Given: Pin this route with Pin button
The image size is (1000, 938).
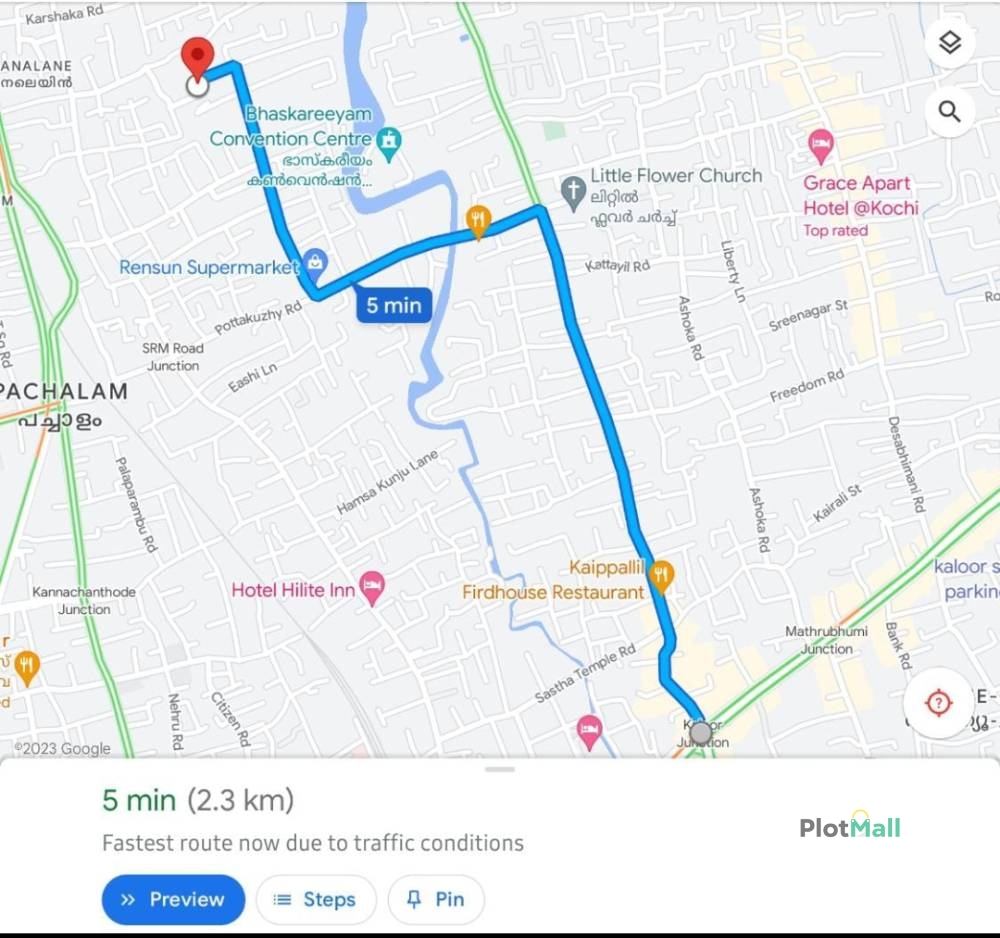Looking at the screenshot, I should point(436,899).
